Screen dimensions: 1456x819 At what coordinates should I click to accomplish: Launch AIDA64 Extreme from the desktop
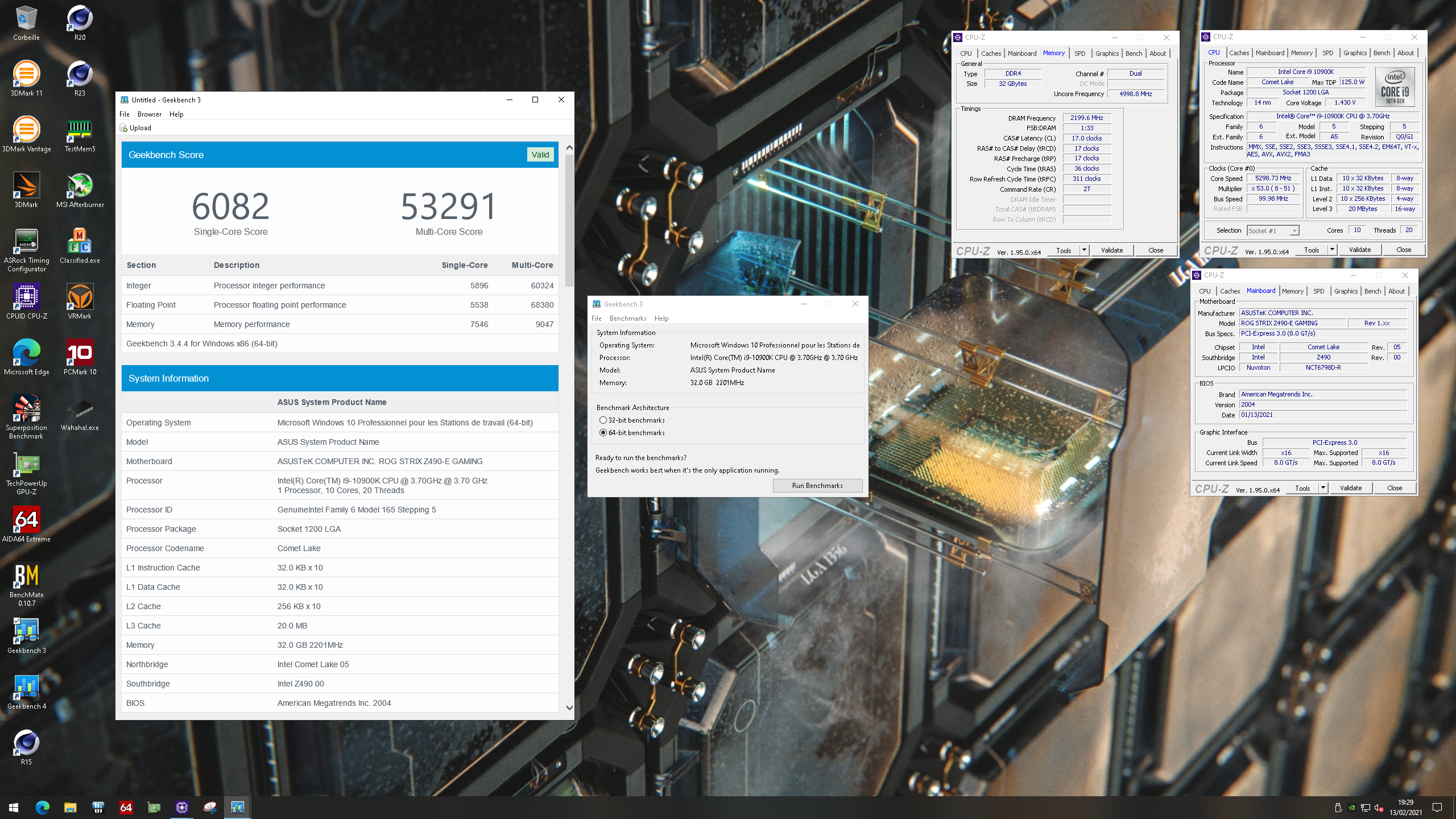click(26, 525)
